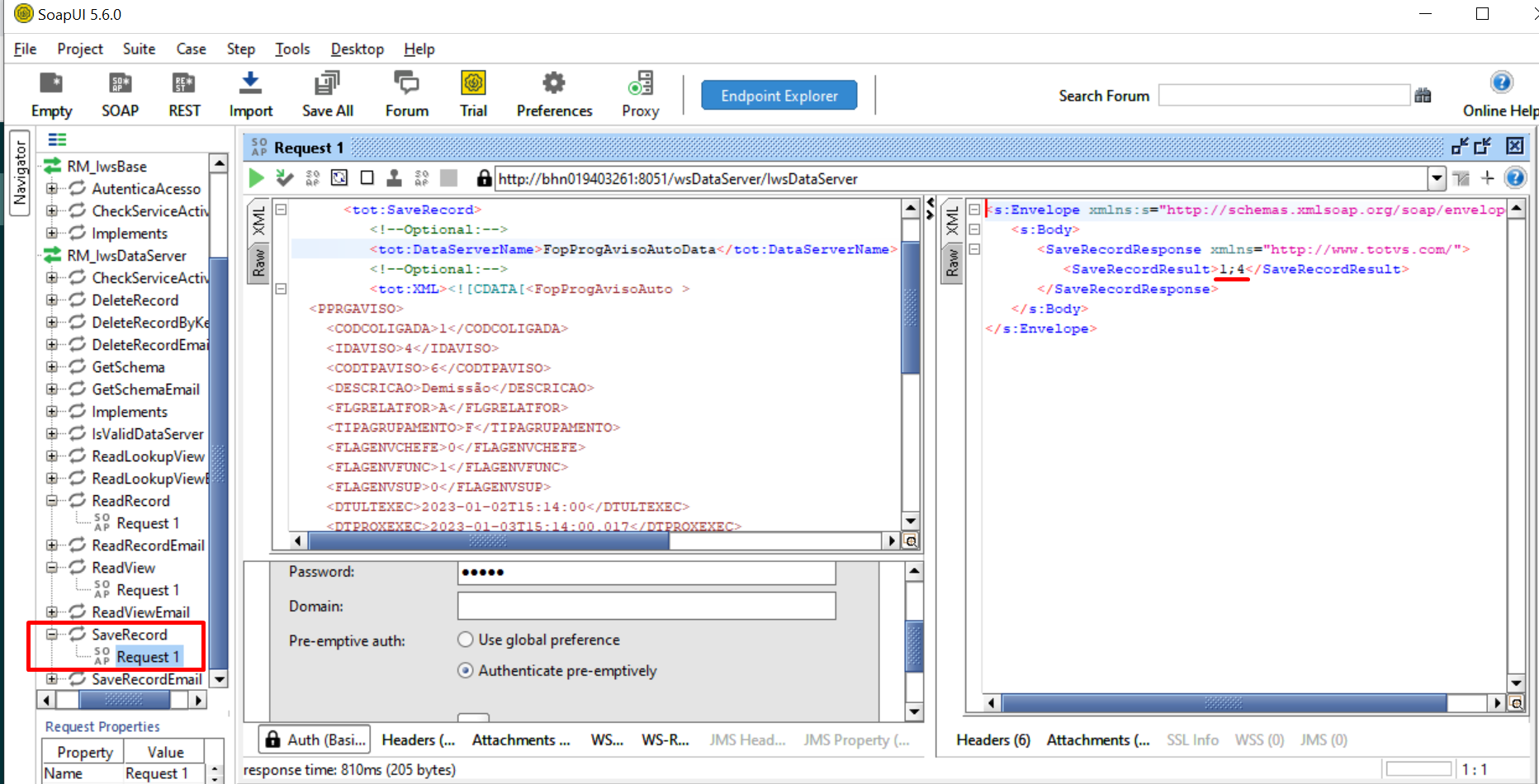Submit the request with the green play icon
Screen dimensions: 1539x784
click(257, 177)
